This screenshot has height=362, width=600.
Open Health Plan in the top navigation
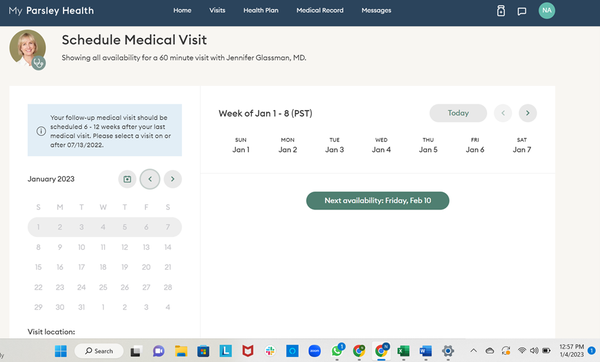tap(261, 10)
